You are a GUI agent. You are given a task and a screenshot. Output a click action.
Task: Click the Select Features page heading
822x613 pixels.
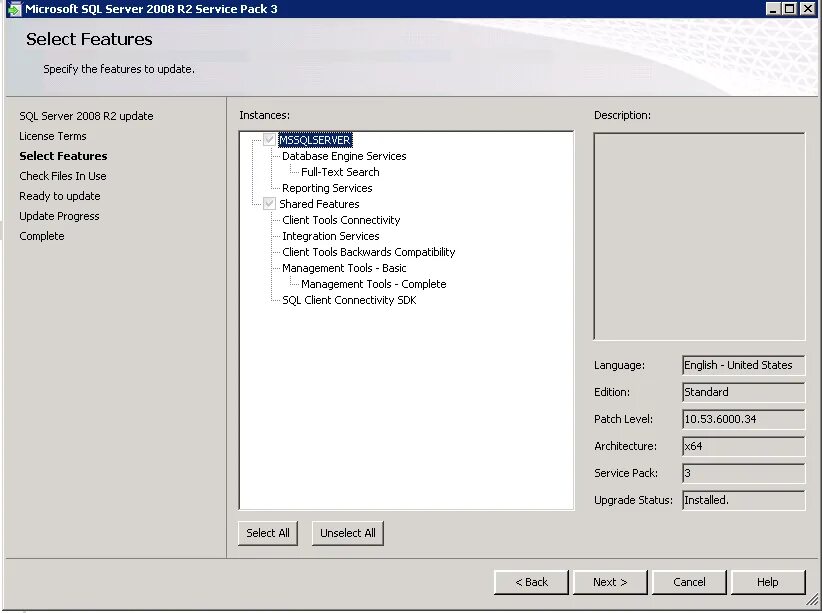coord(89,39)
